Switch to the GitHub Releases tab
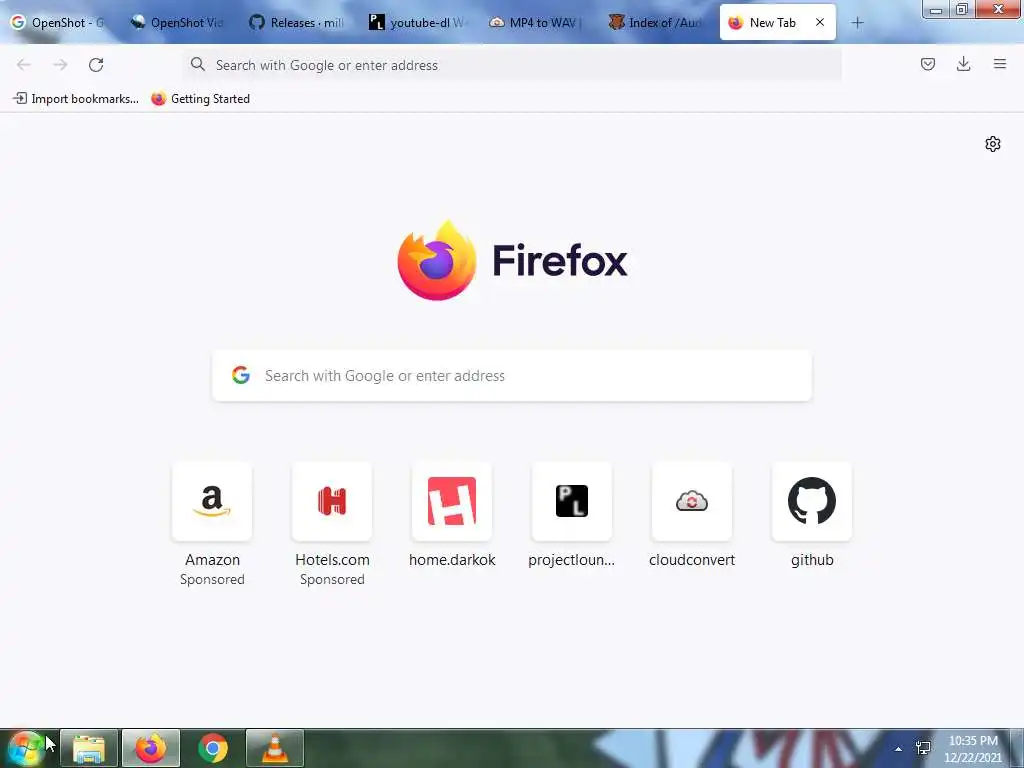1024x768 pixels. [x=298, y=23]
